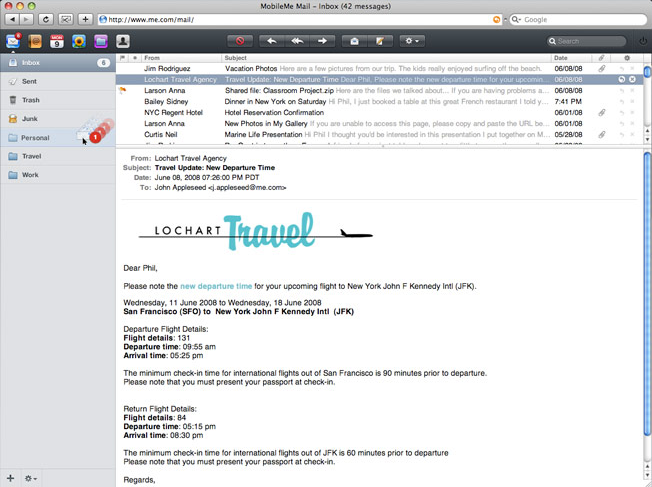Select Curtis Neil Marine Life Presentation message
Screen dimensions: 652x487
pos(379,135)
